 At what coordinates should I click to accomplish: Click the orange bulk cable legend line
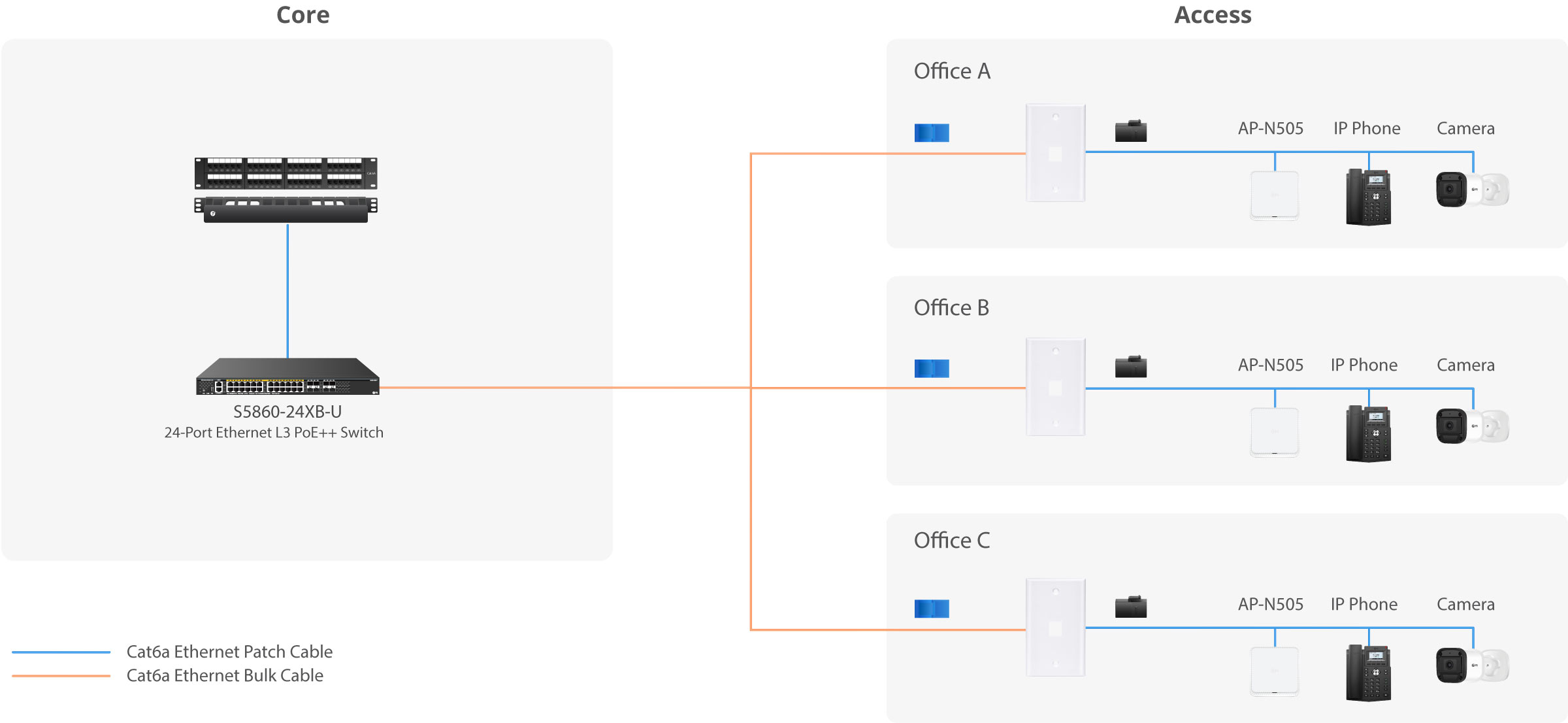click(61, 676)
